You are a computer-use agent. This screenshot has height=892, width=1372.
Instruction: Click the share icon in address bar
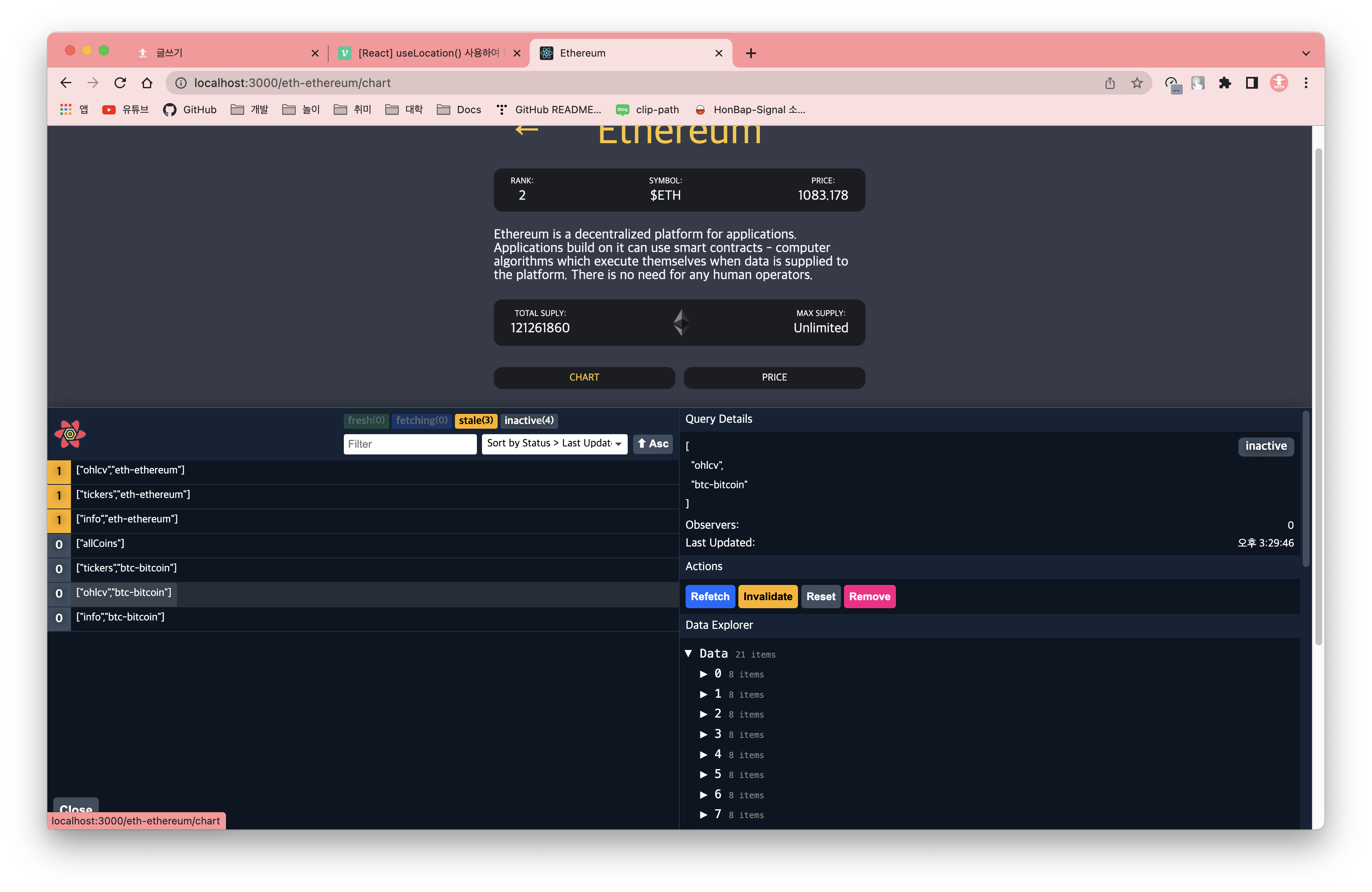pyautogui.click(x=1110, y=83)
